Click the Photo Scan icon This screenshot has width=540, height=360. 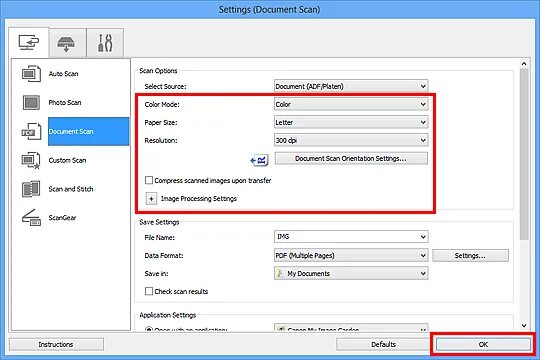[x=31, y=102]
